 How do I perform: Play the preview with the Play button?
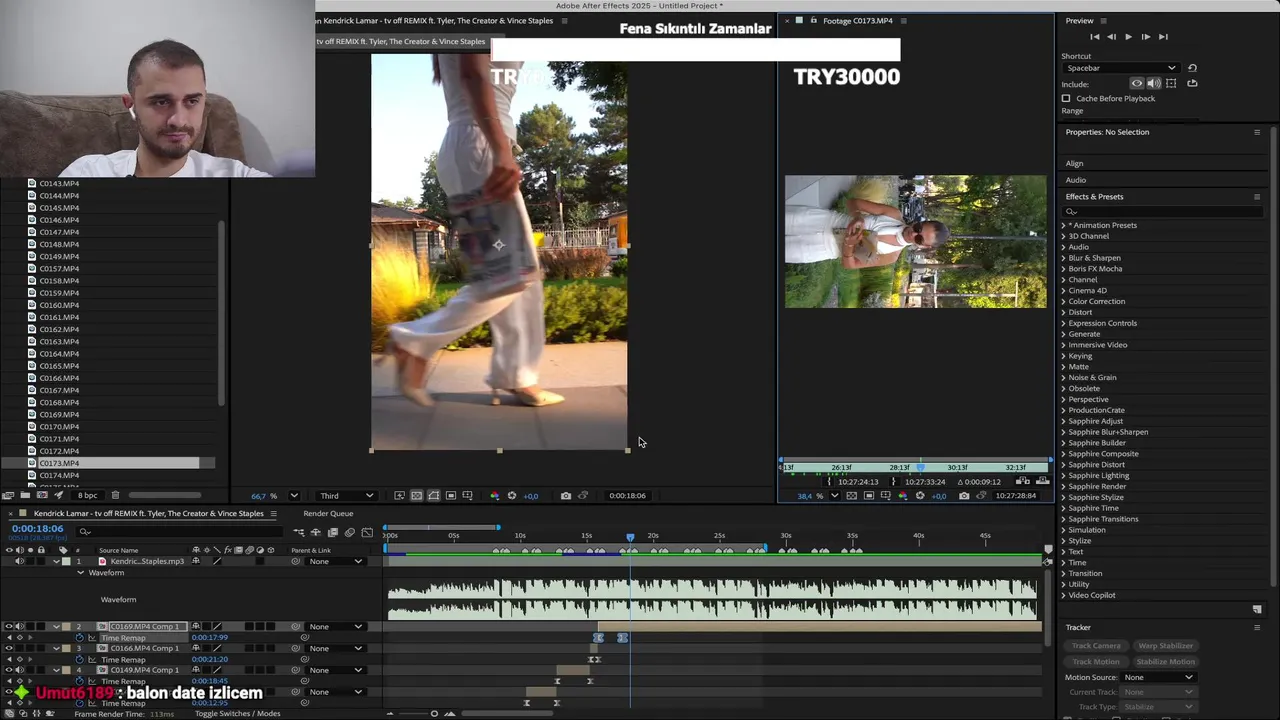[x=1128, y=37]
